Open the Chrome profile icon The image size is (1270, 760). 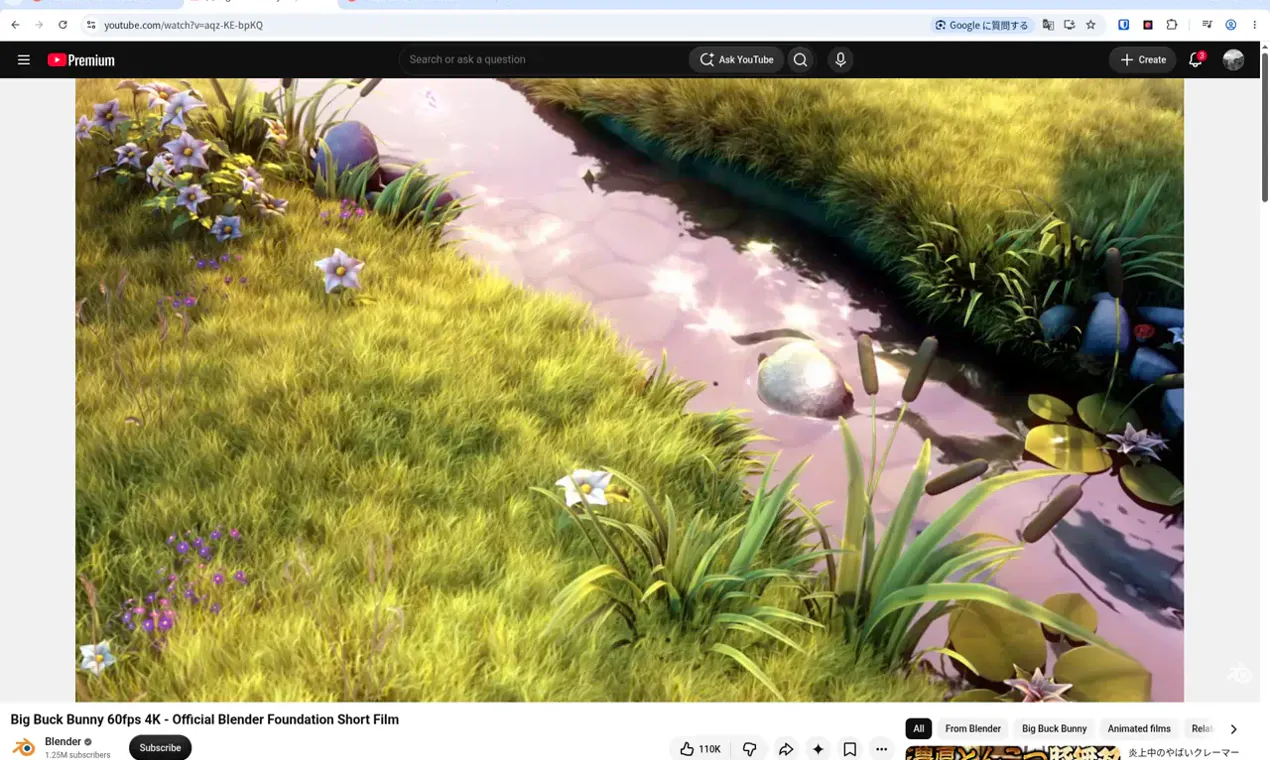click(x=1231, y=25)
